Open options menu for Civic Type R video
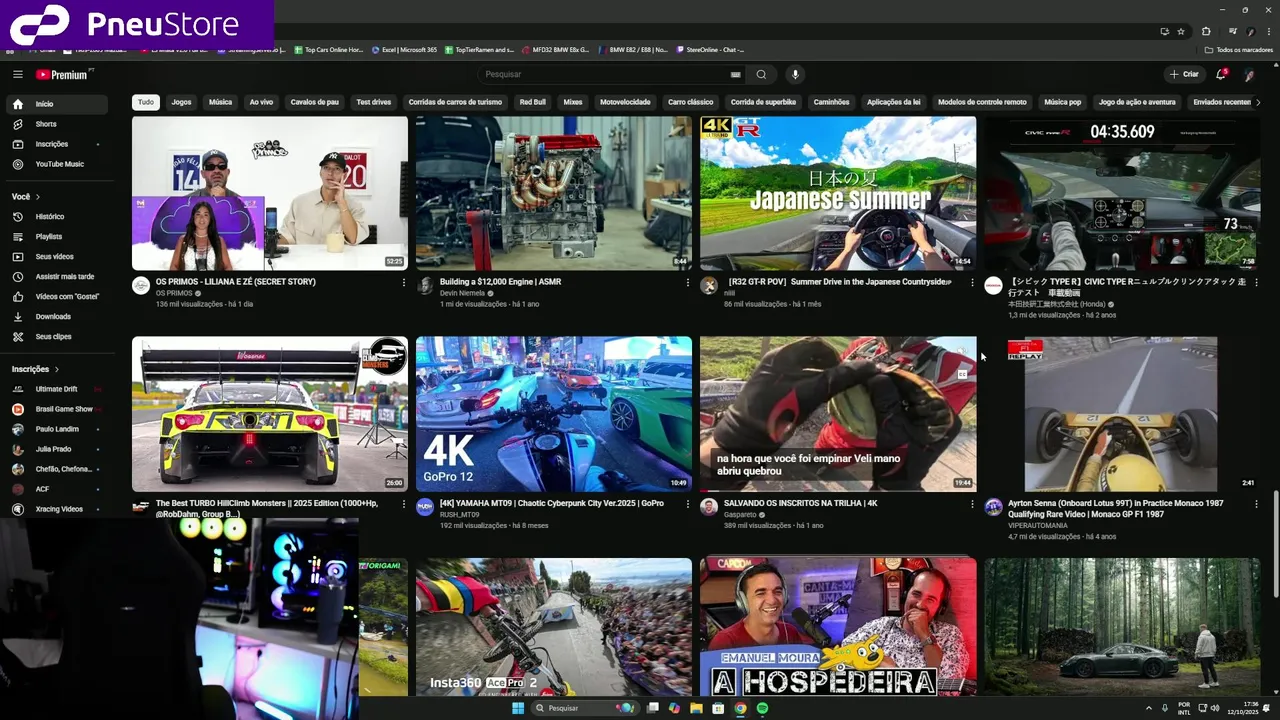The image size is (1280, 720). [1256, 283]
